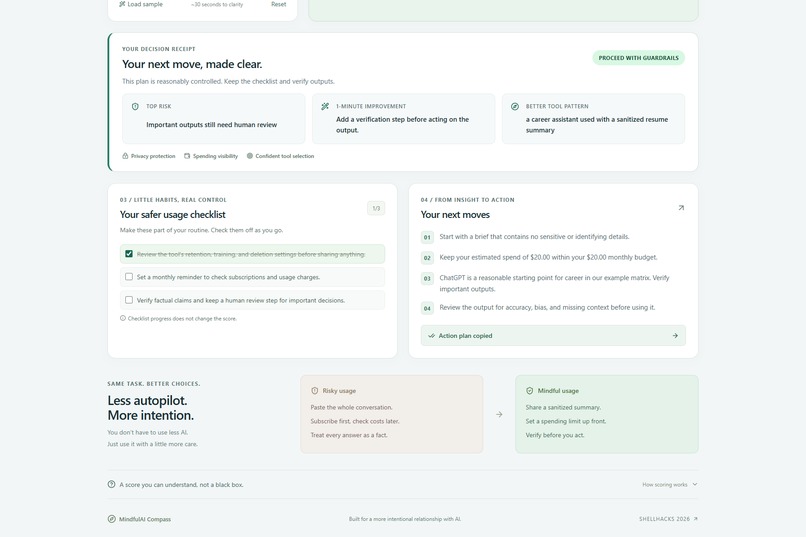Screen dimensions: 806x537
Task: Click 'Set a spending limit up front.' text
Action: (566, 421)
